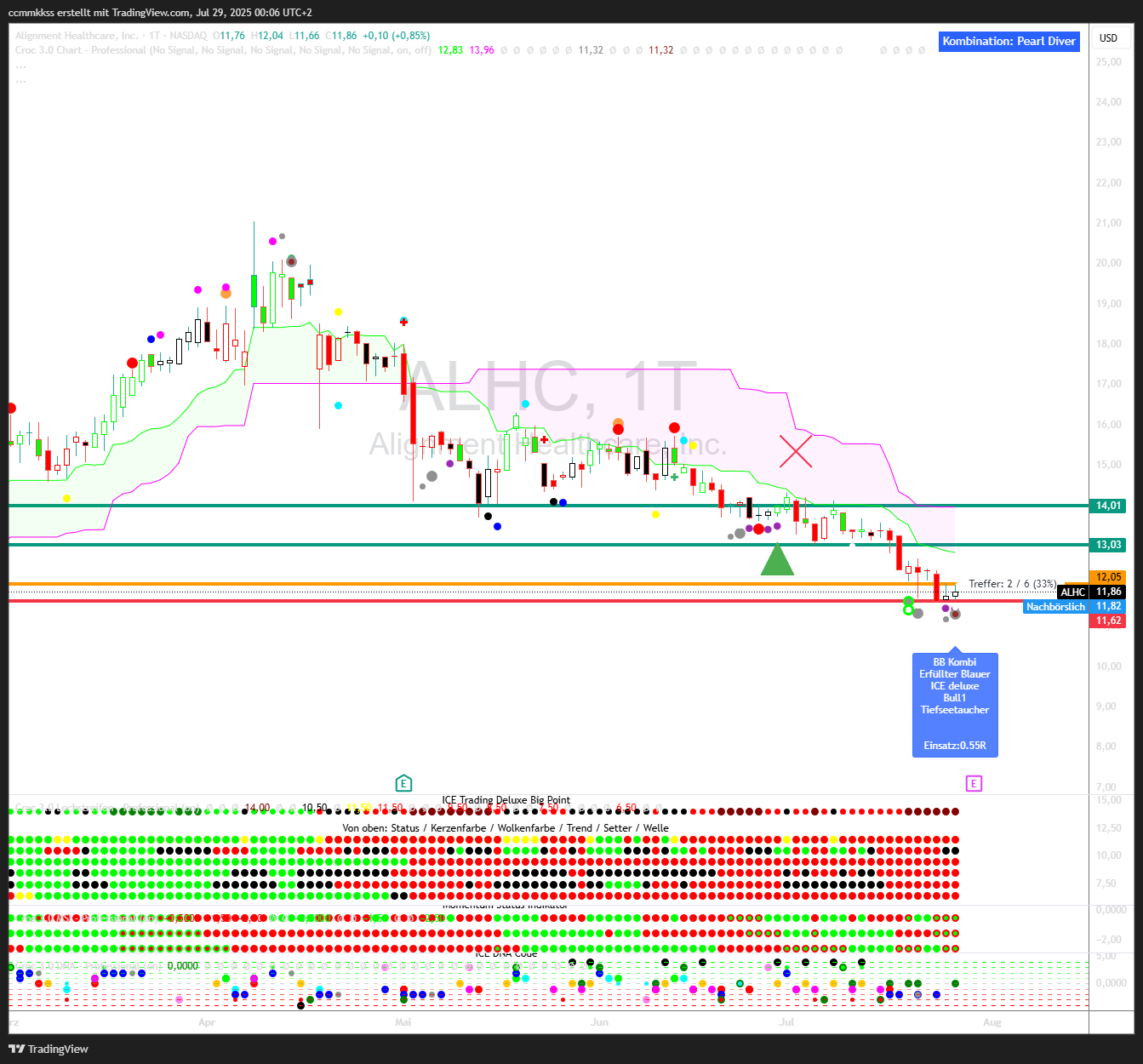Click the Nachbörslich price label

point(1055,607)
